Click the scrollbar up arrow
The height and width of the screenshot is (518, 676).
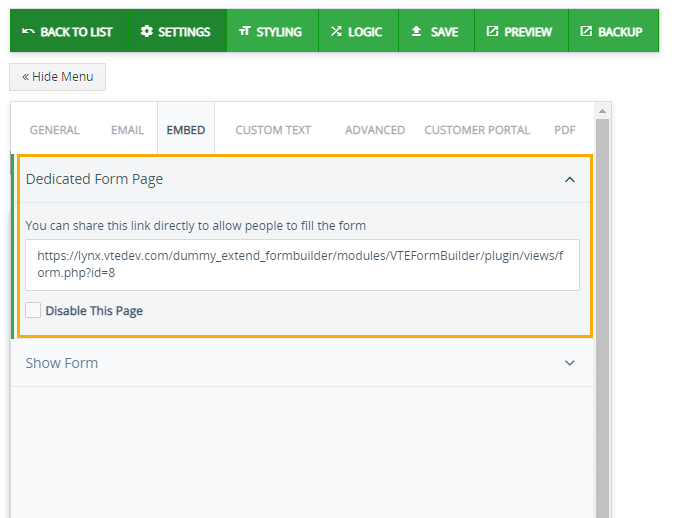(x=602, y=111)
